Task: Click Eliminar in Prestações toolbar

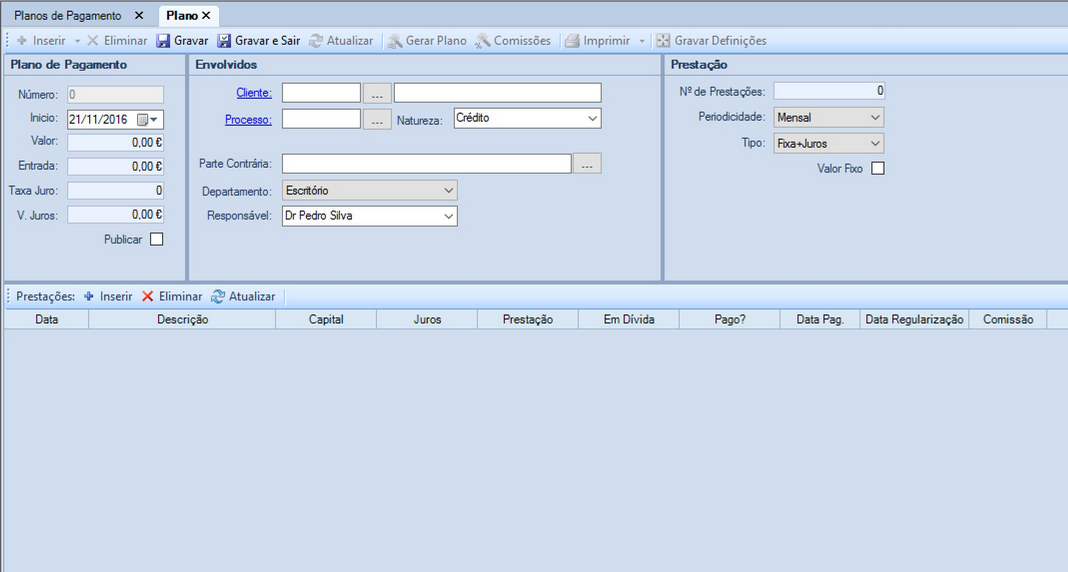Action: (x=172, y=297)
